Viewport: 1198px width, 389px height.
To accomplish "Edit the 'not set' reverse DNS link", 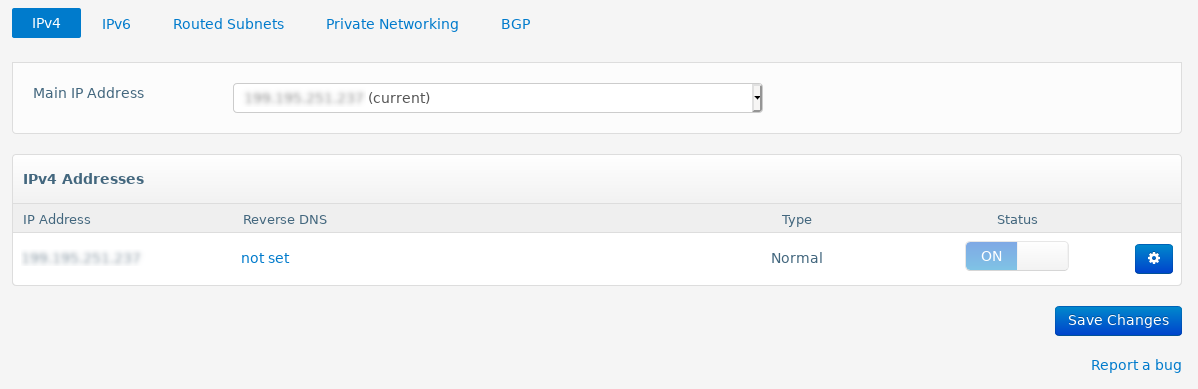I will (265, 258).
